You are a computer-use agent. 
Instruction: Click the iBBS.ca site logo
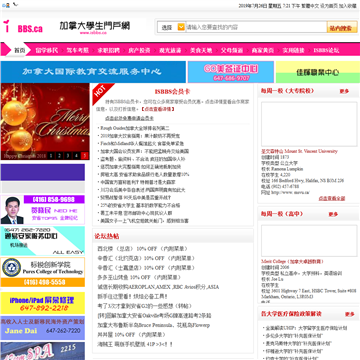[23, 27]
